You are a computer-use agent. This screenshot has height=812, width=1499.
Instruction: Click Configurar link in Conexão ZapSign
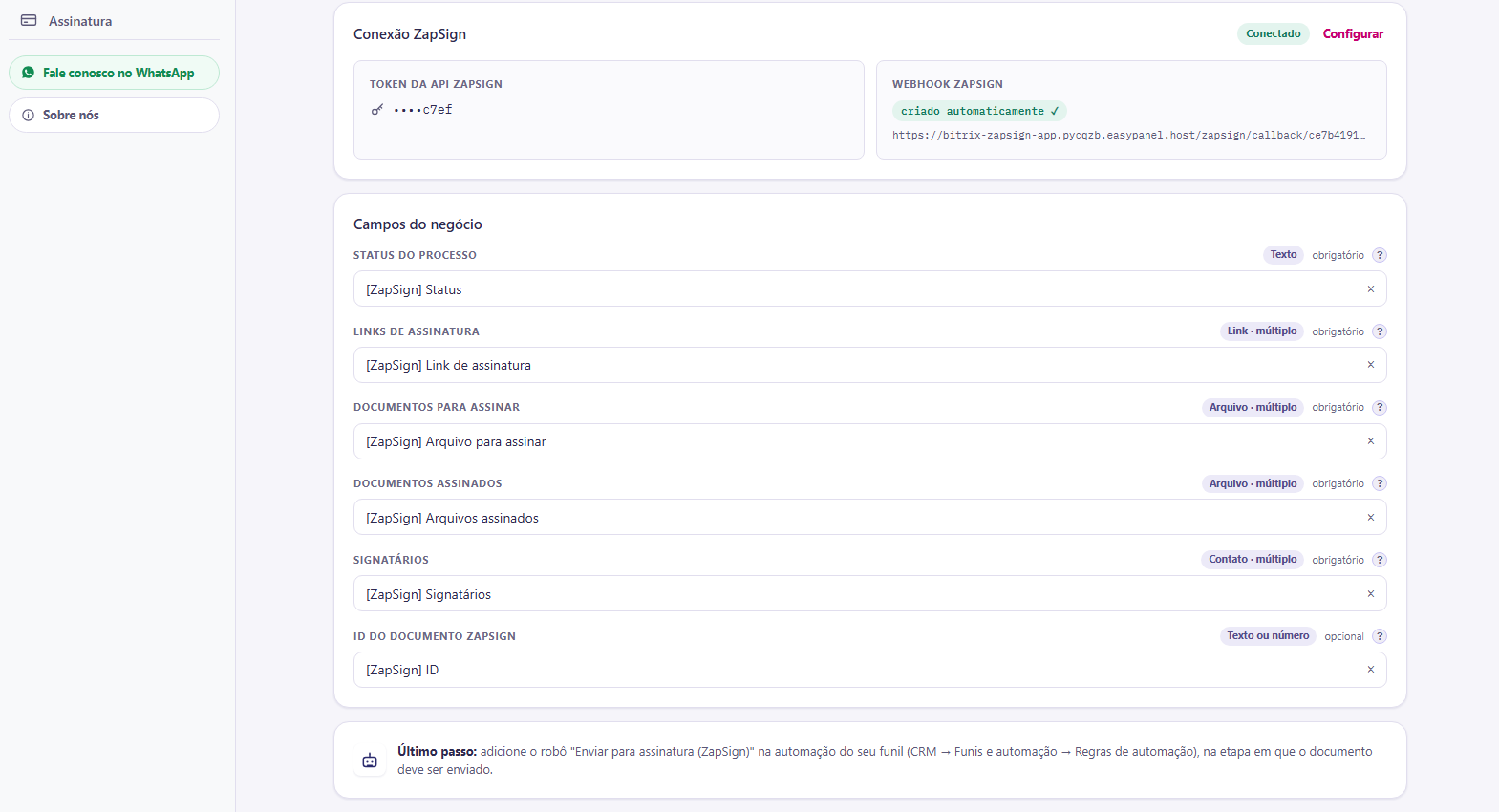click(x=1353, y=33)
